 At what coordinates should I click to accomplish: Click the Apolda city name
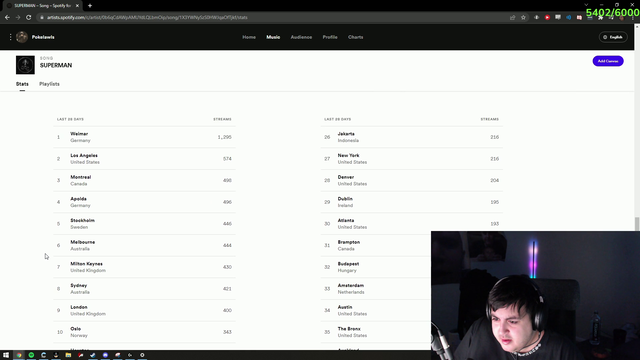click(78, 199)
